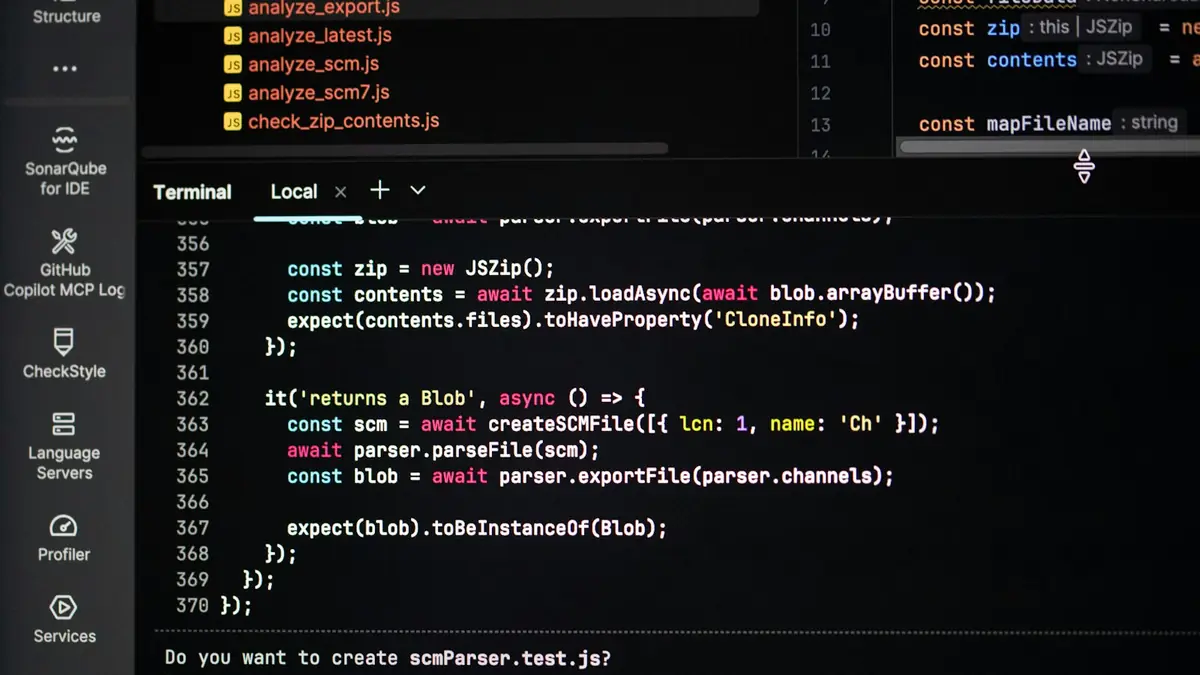The width and height of the screenshot is (1200, 675).
Task: Close the Local terminal tab
Action: tap(340, 192)
